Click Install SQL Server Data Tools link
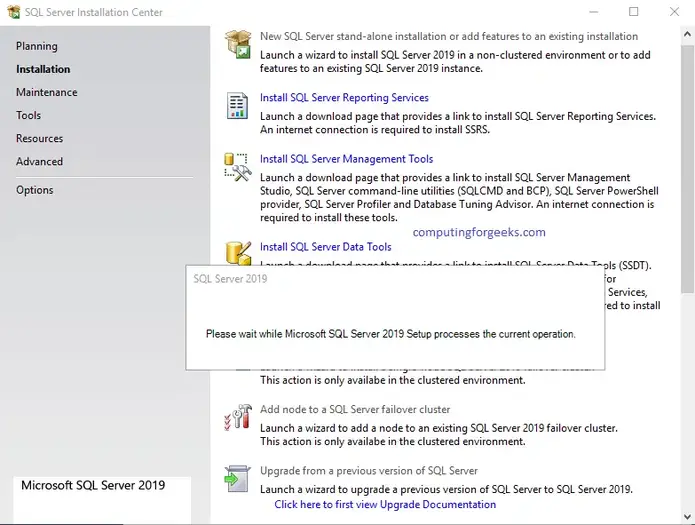The height and width of the screenshot is (525, 695). [325, 247]
